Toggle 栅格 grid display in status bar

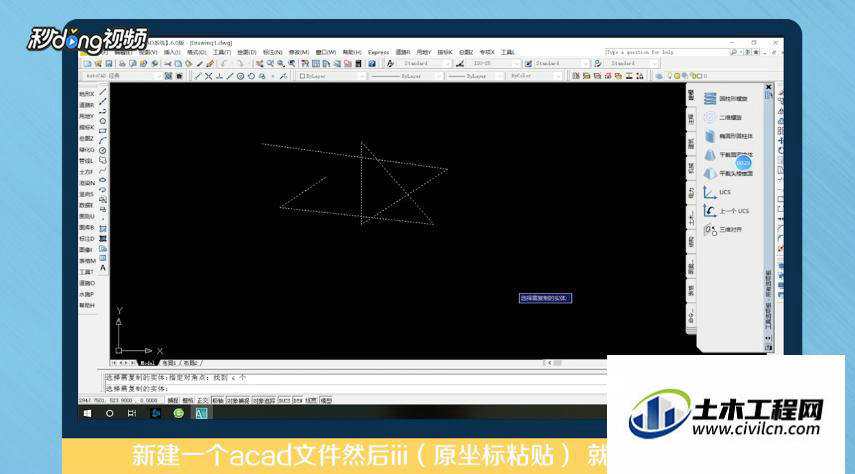pos(188,400)
